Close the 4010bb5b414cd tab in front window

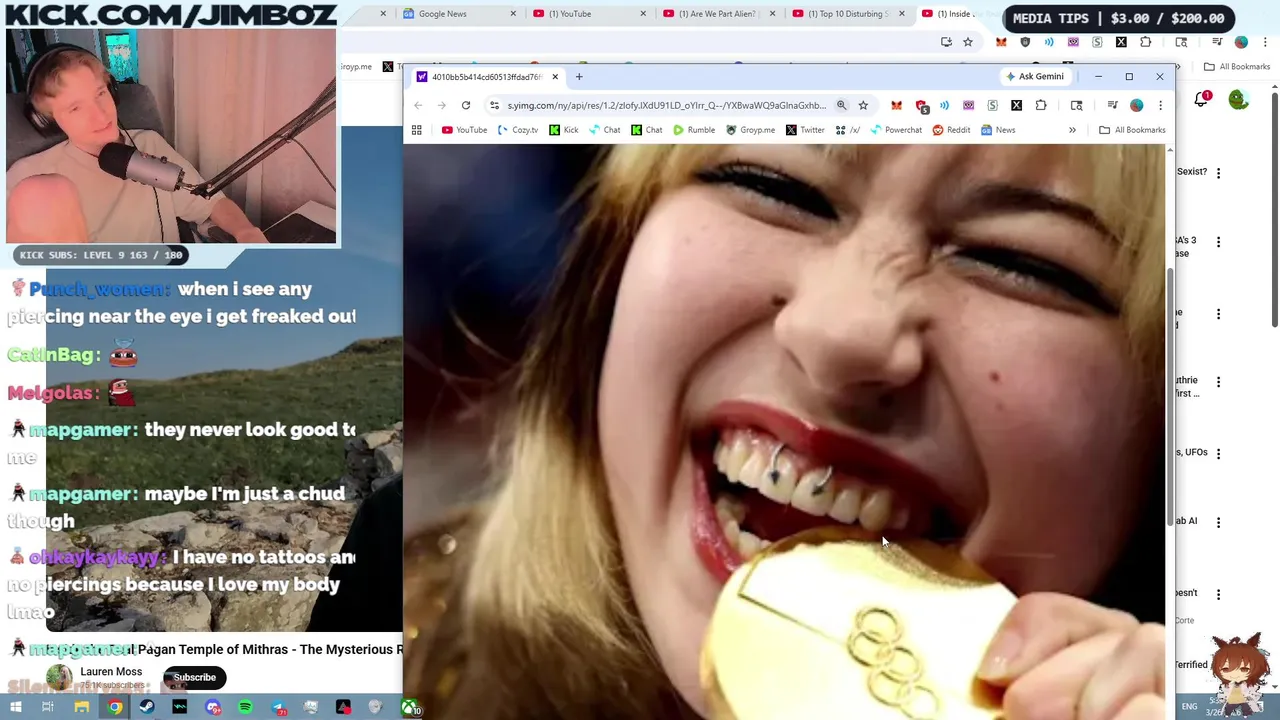click(555, 77)
